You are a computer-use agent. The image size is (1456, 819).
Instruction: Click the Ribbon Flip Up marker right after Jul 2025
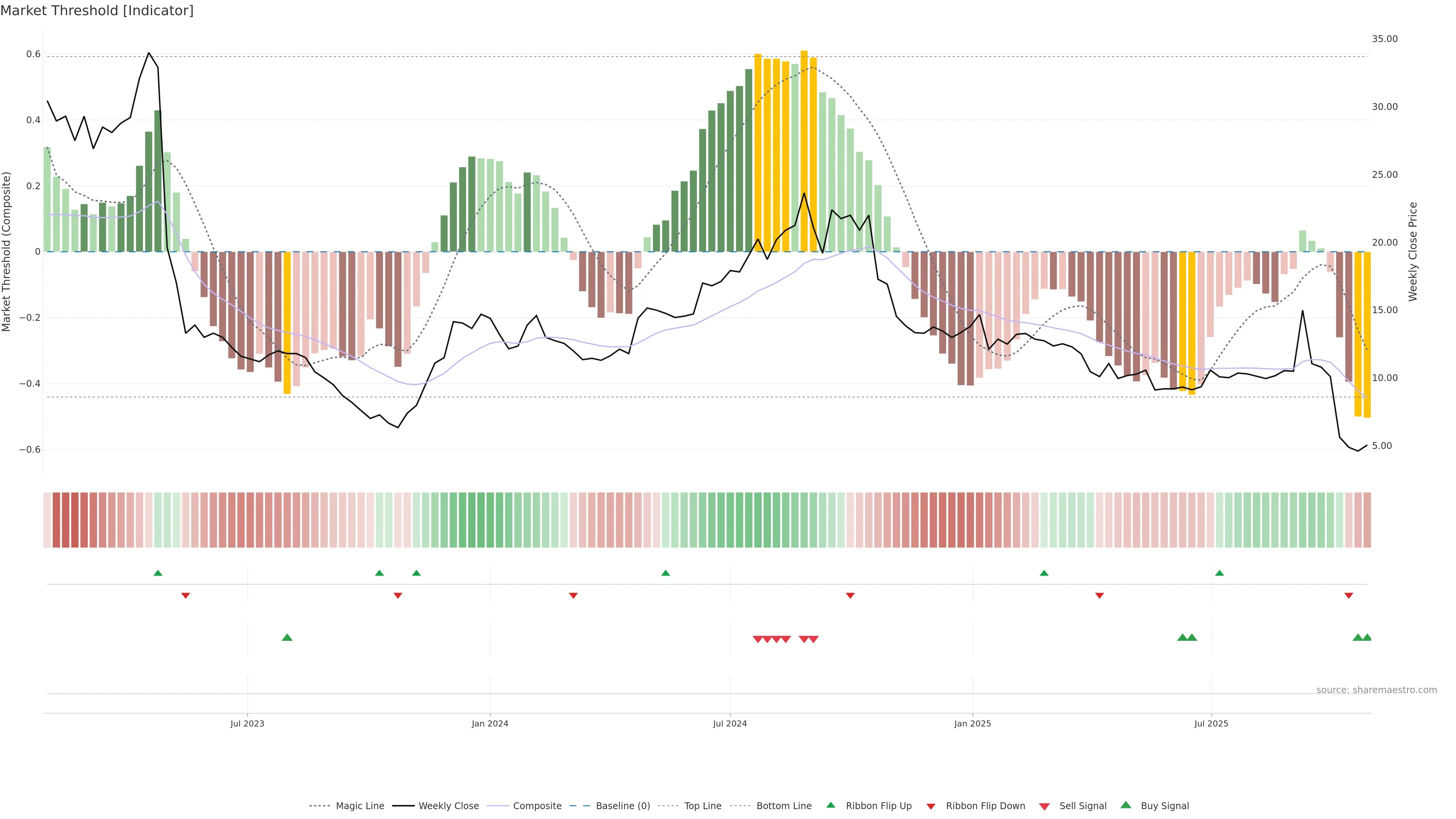tap(1219, 573)
